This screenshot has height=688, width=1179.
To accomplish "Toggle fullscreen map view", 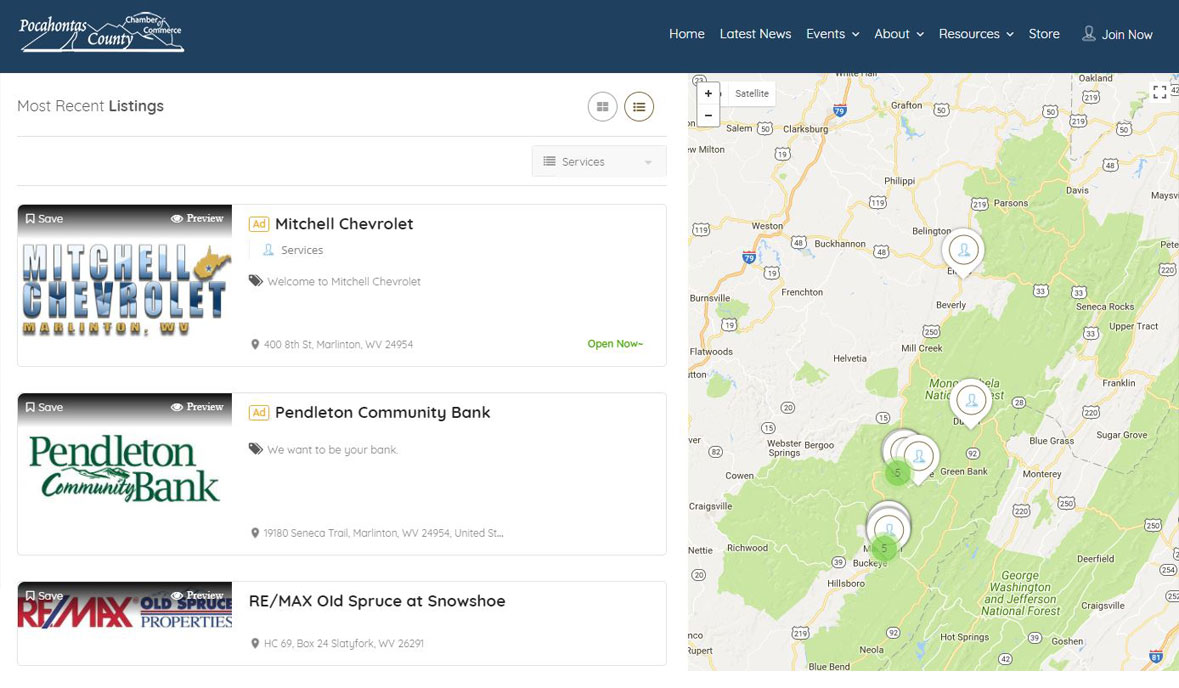I will [x=1159, y=92].
